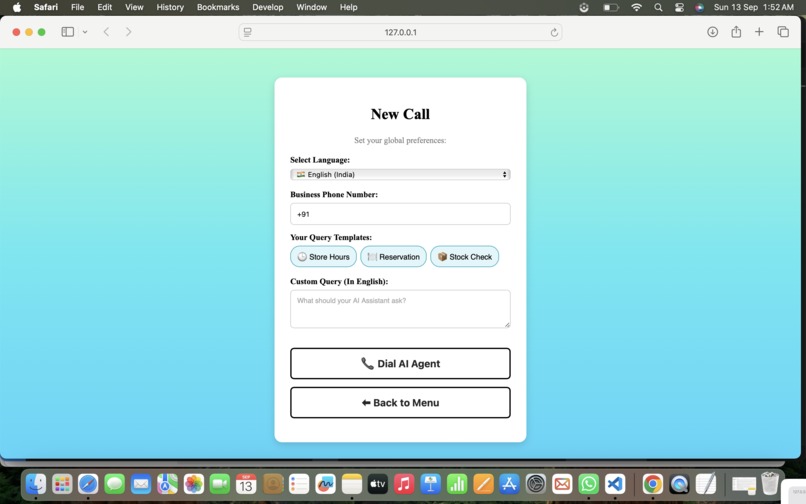Select the Store Hours query template

pos(323,257)
